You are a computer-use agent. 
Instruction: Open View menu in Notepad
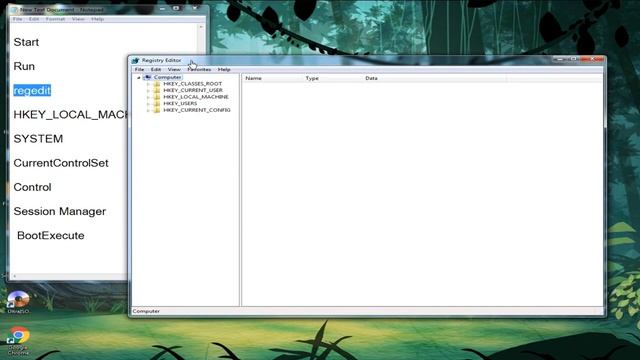78,19
